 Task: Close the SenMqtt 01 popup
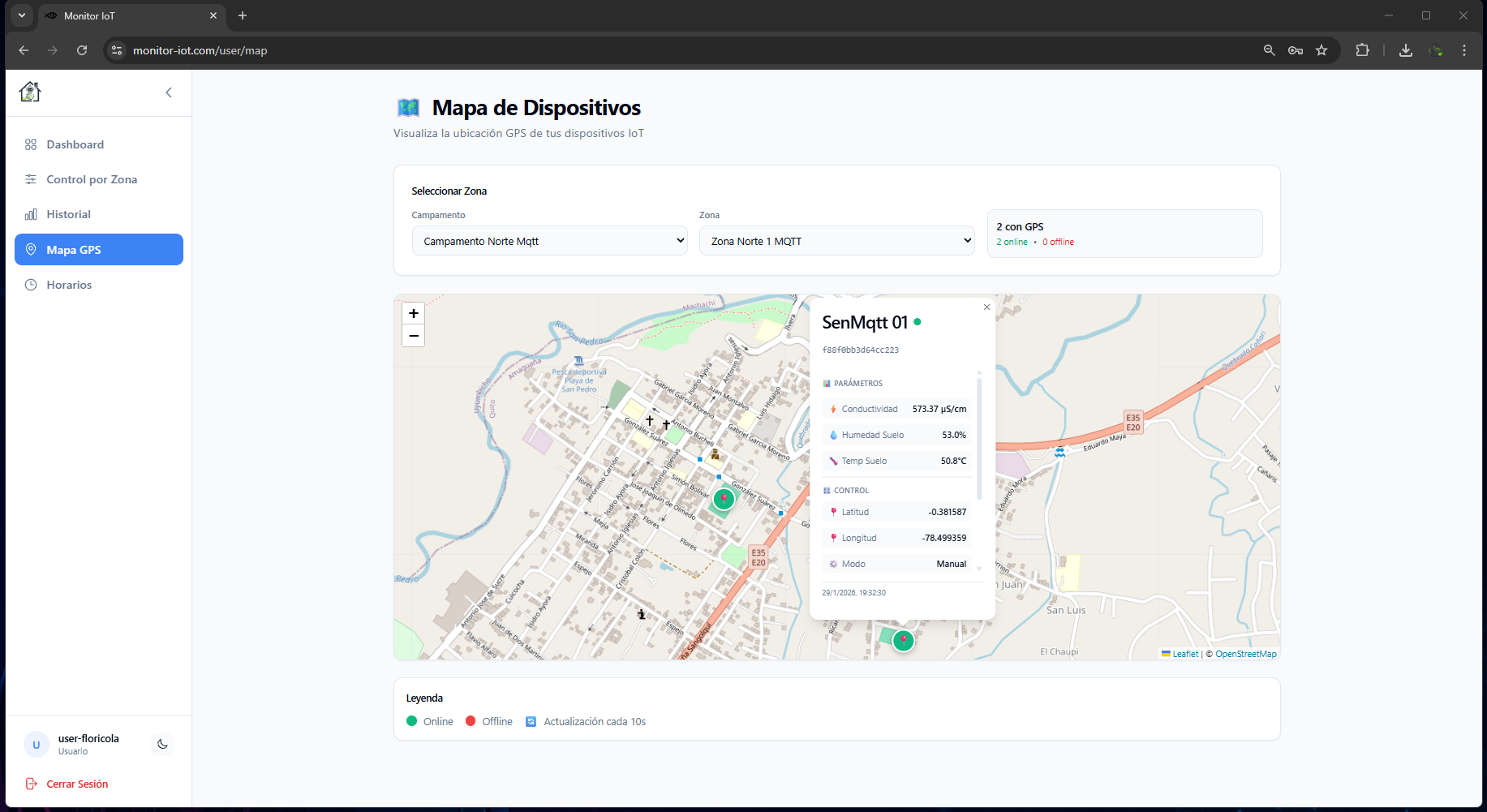pyautogui.click(x=986, y=307)
